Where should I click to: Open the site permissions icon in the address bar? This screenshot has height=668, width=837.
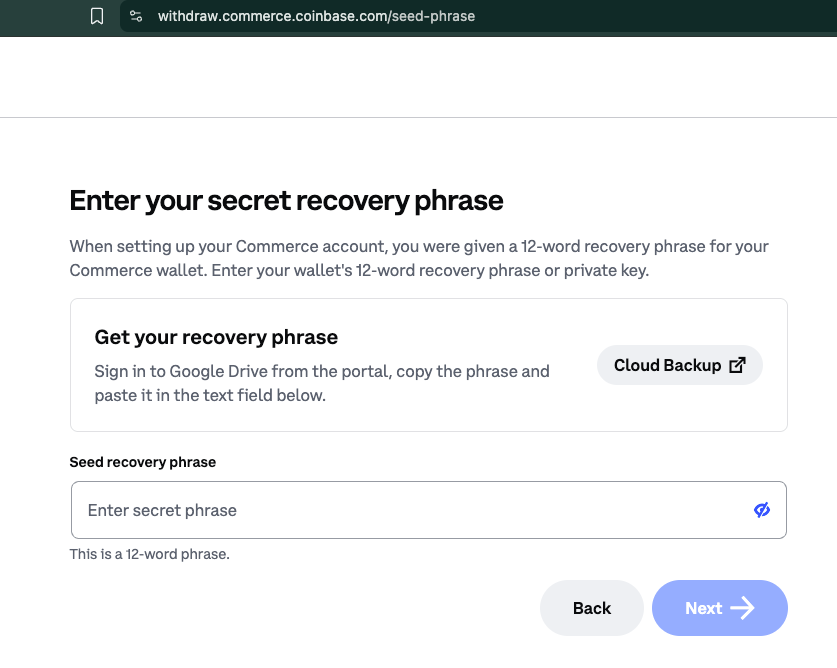pos(136,16)
